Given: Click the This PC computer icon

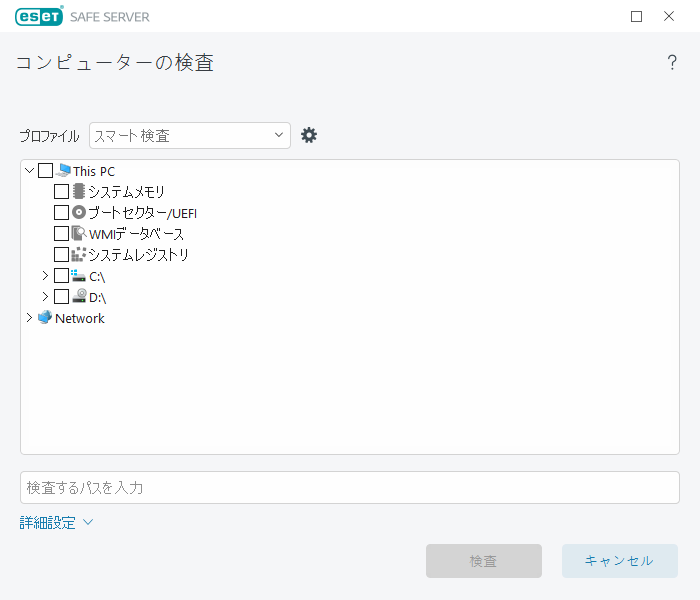Looking at the screenshot, I should click(64, 171).
